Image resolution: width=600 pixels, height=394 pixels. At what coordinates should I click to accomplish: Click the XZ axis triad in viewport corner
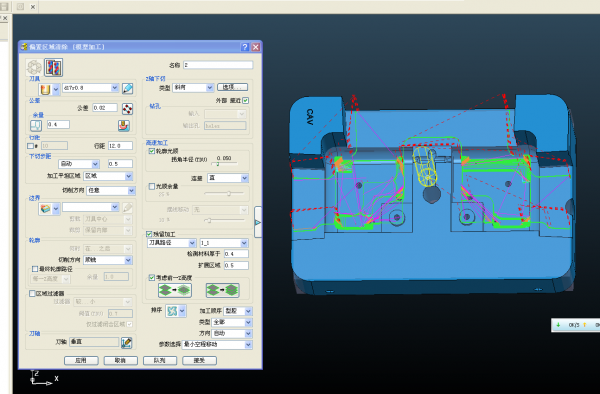[44, 378]
